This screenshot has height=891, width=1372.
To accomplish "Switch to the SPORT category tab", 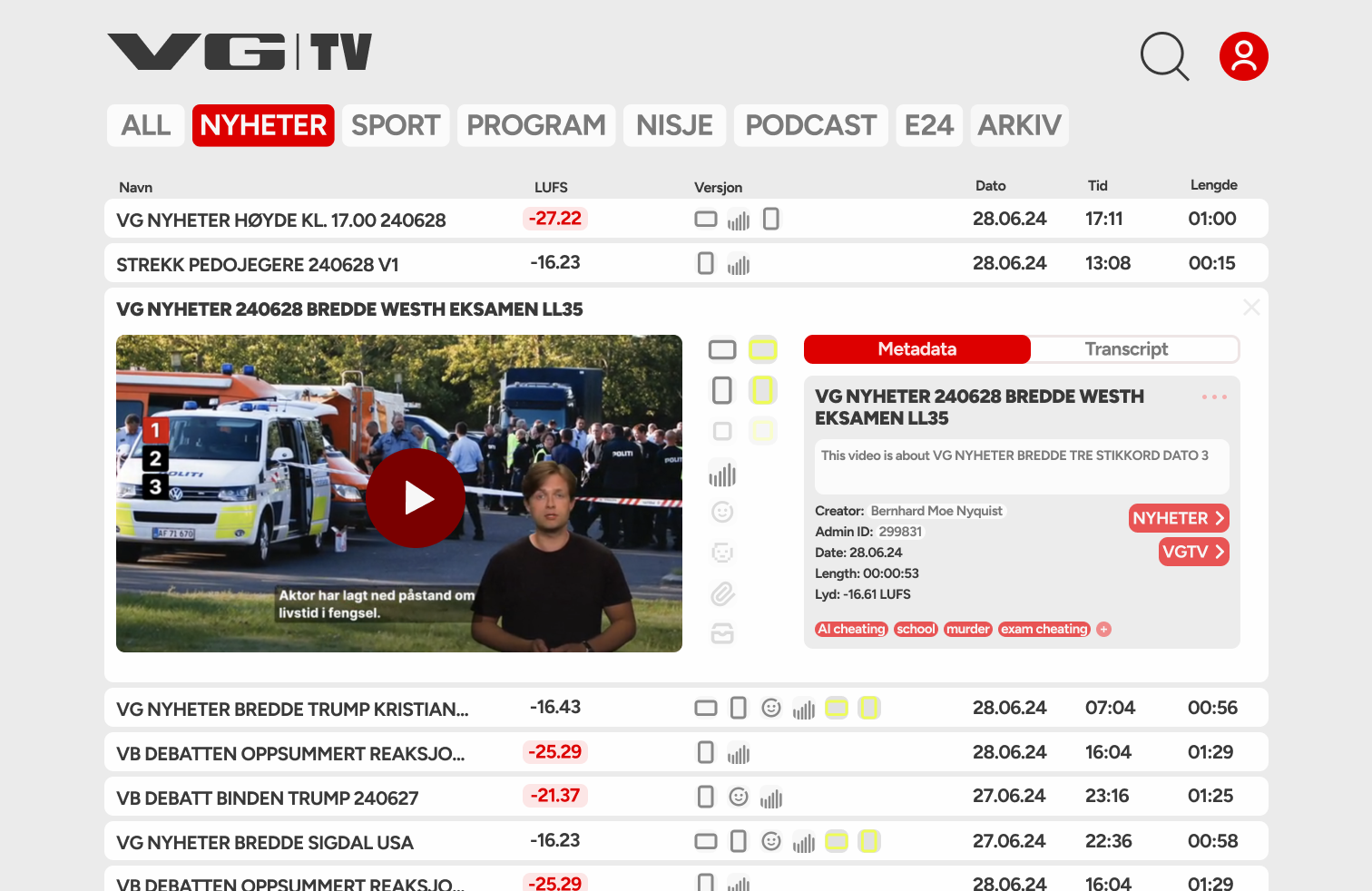I will 396,125.
